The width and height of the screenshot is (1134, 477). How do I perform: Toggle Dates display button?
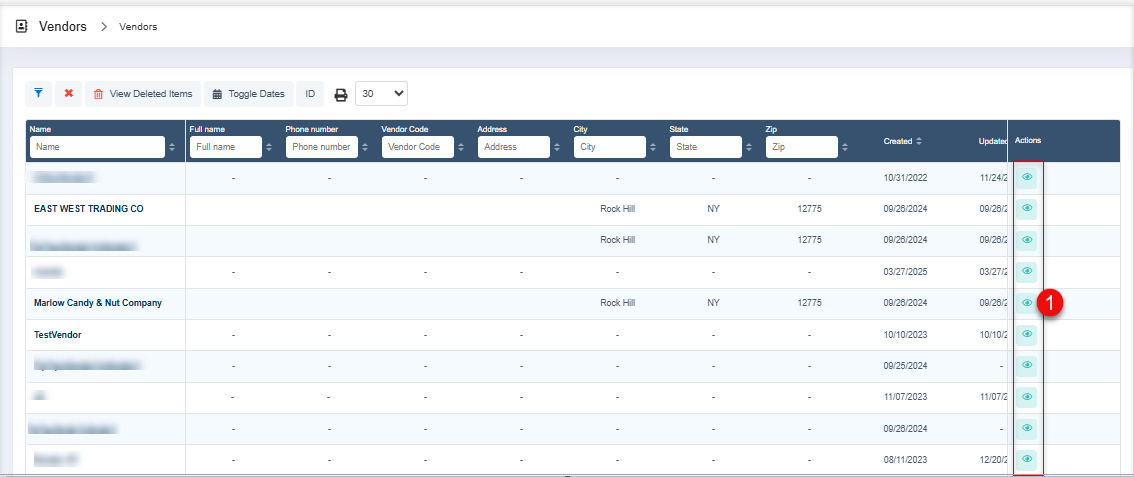pos(249,94)
